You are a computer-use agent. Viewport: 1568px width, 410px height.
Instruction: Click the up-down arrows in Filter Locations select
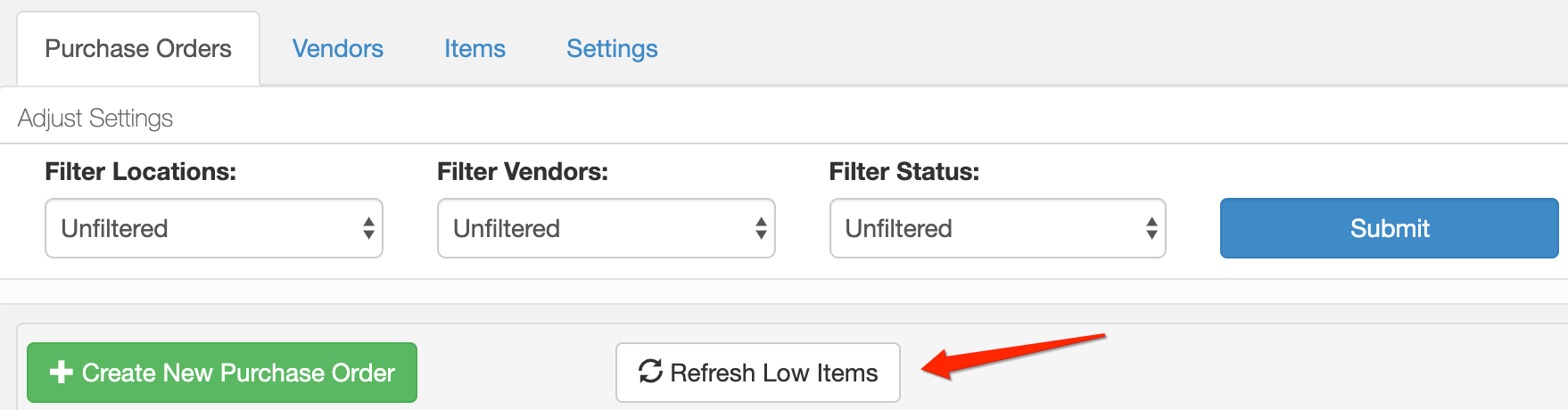point(368,229)
